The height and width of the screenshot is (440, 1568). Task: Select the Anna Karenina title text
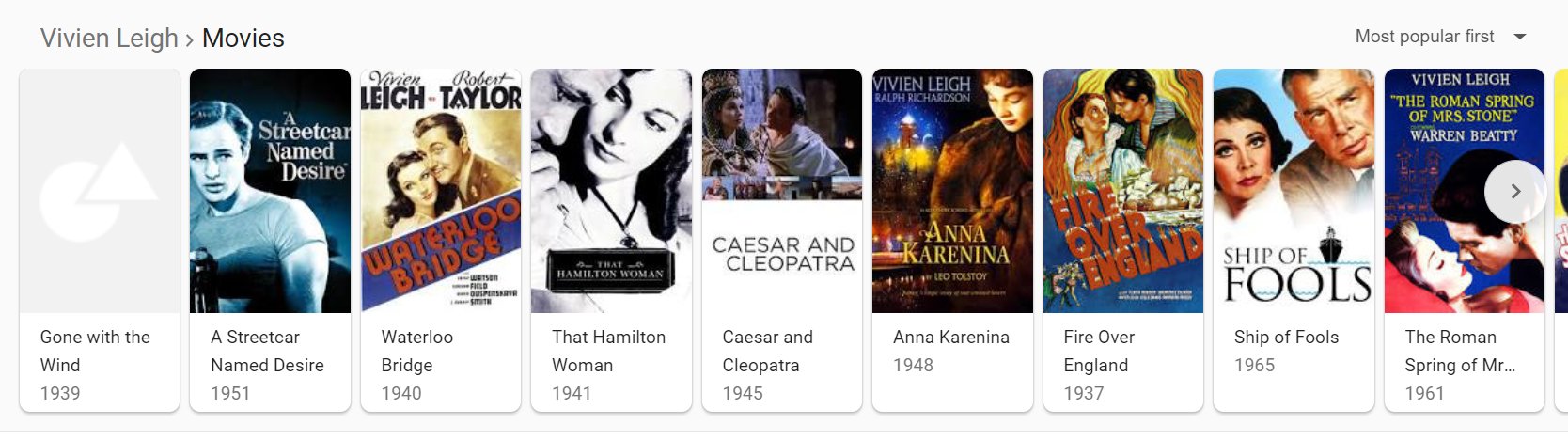951,337
